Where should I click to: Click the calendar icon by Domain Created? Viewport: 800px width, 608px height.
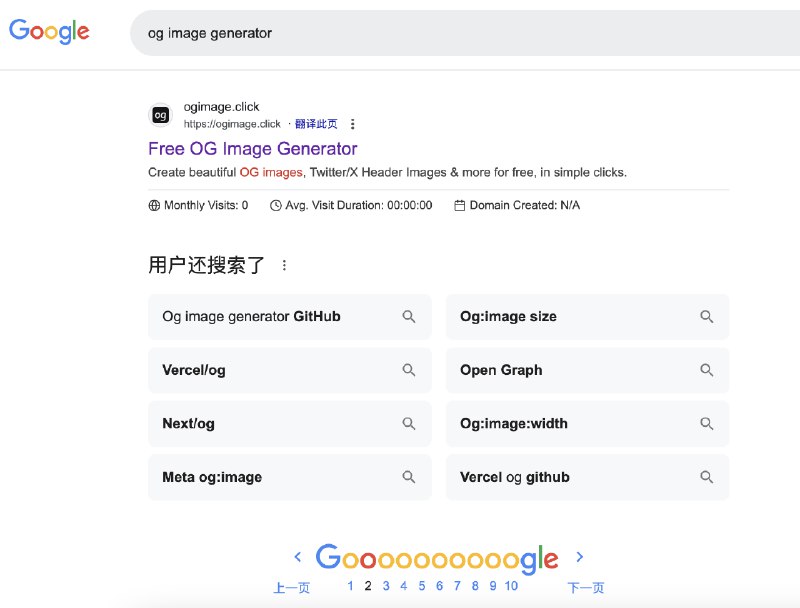pos(460,205)
